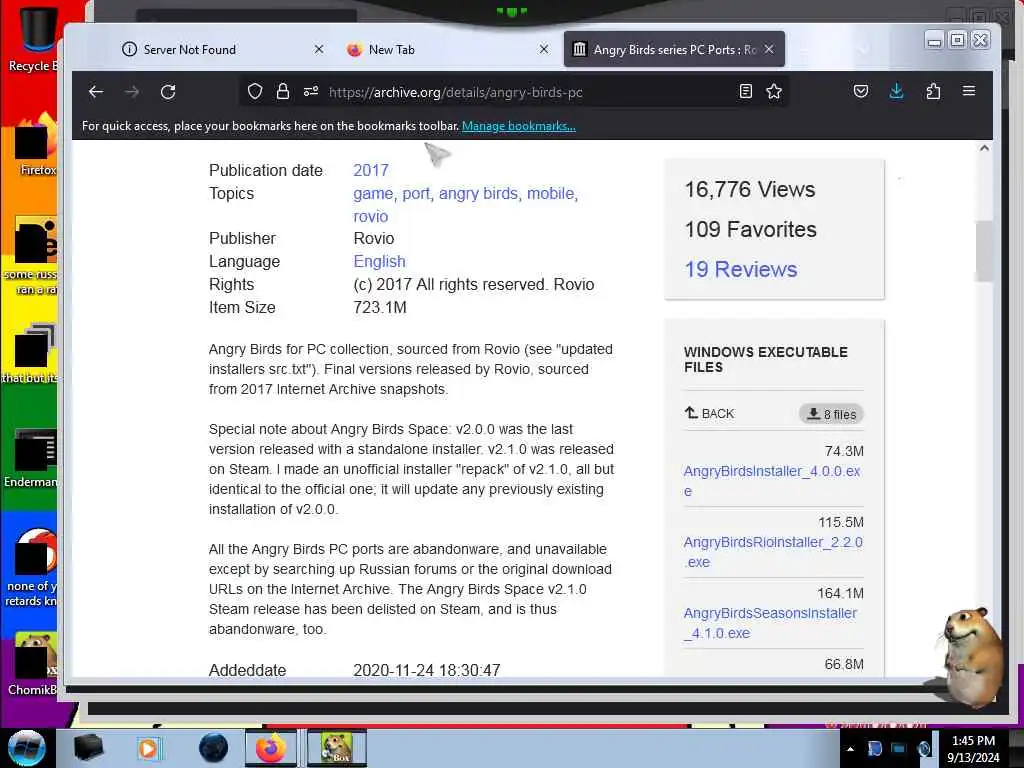
Task: Switch to the New Tab tab
Action: point(447,49)
